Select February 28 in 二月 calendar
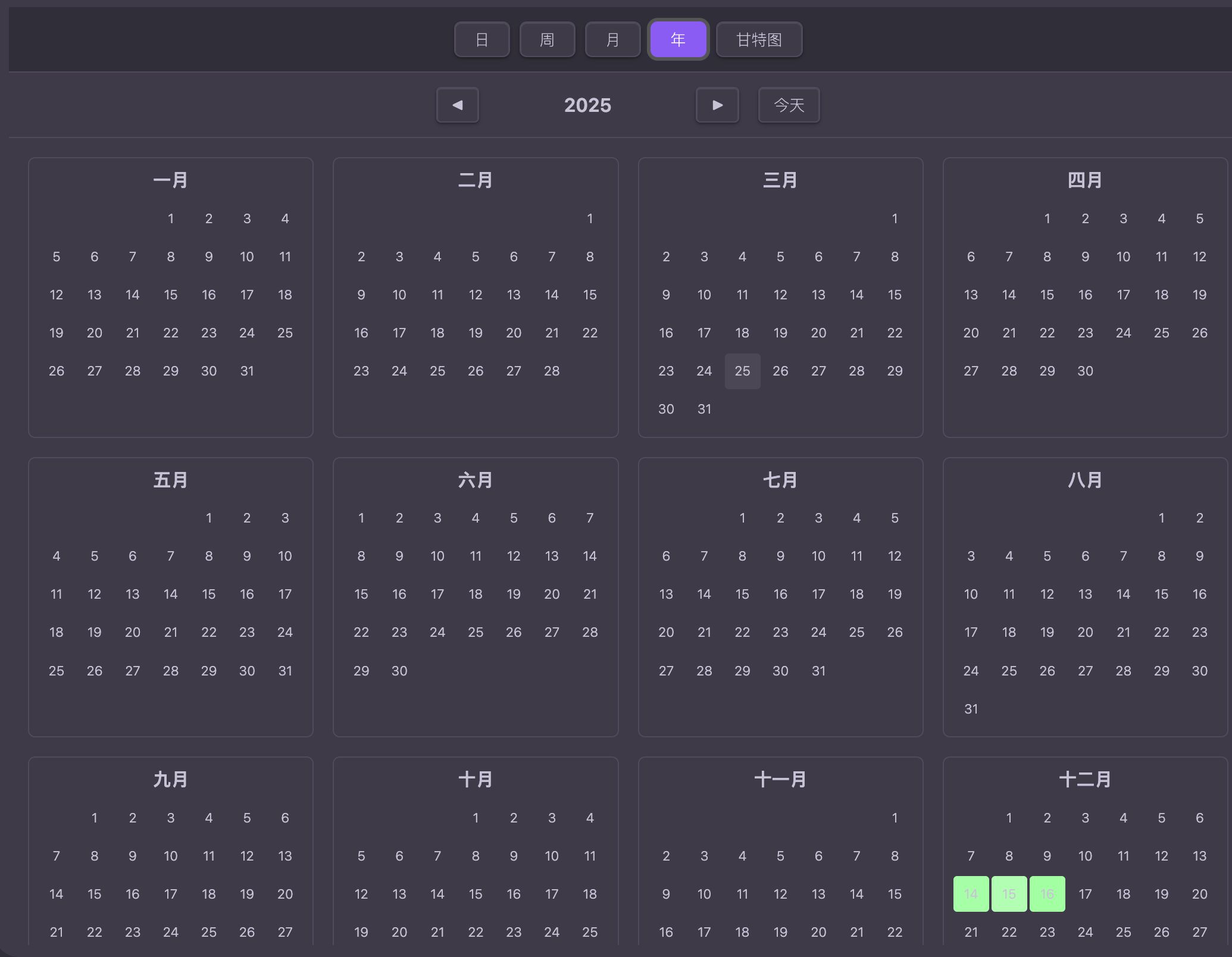The width and height of the screenshot is (1232, 957). (552, 371)
